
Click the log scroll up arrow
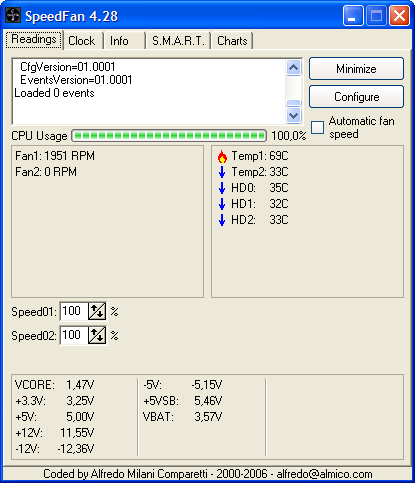(294, 68)
